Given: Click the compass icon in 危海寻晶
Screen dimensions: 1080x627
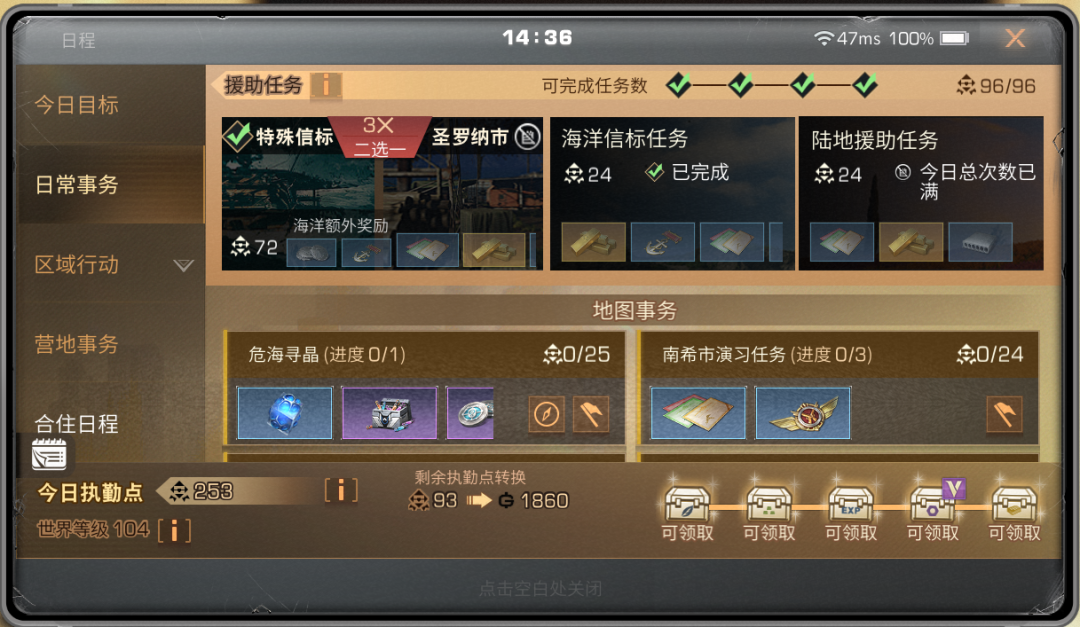Looking at the screenshot, I should pos(547,414).
